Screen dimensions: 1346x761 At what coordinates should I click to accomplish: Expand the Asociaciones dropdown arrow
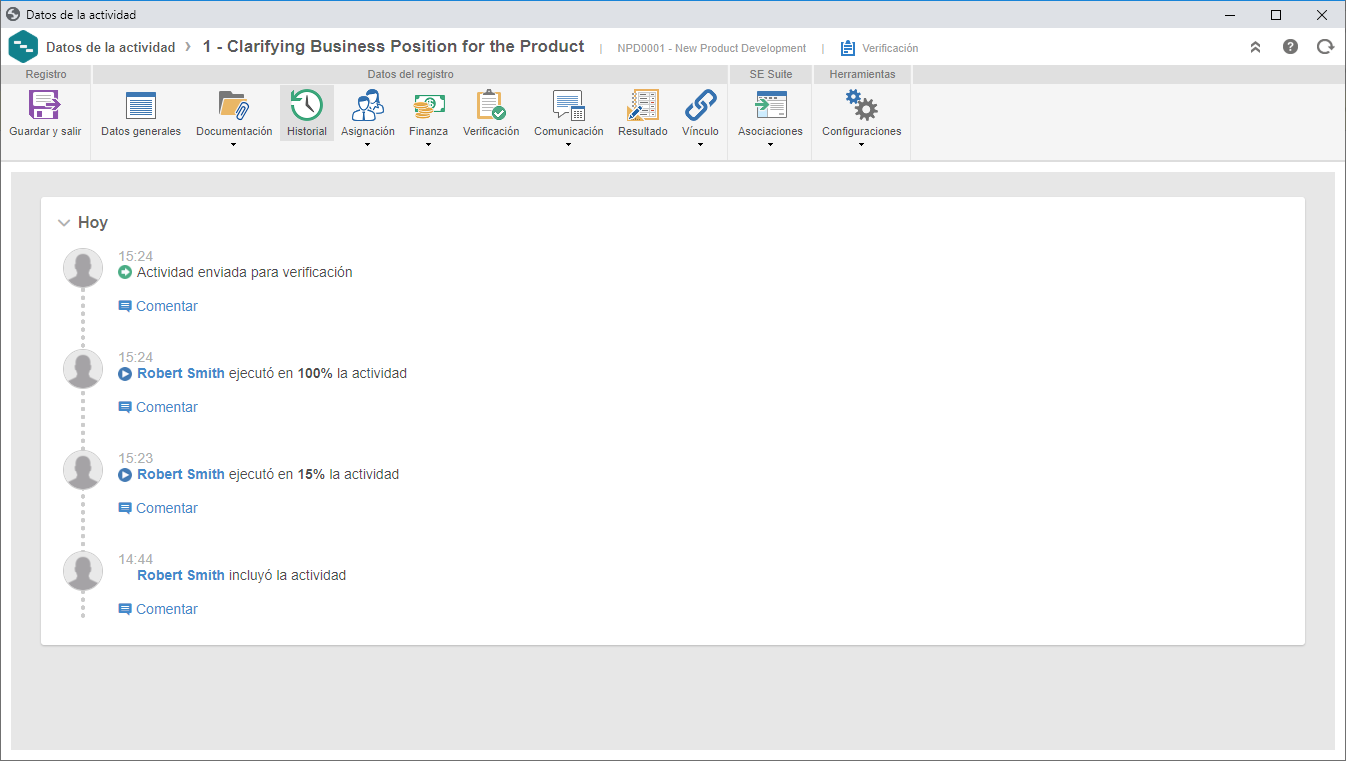(x=770, y=145)
